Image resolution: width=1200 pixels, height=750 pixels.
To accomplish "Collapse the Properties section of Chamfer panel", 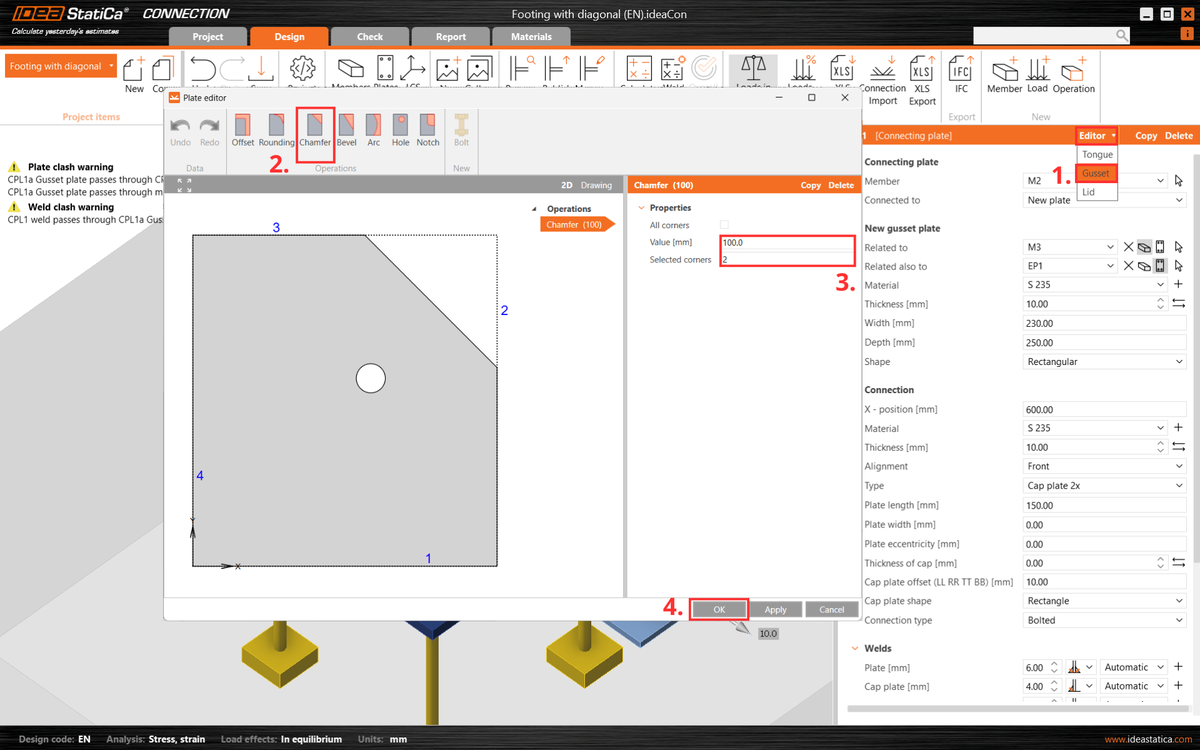I will (640, 207).
